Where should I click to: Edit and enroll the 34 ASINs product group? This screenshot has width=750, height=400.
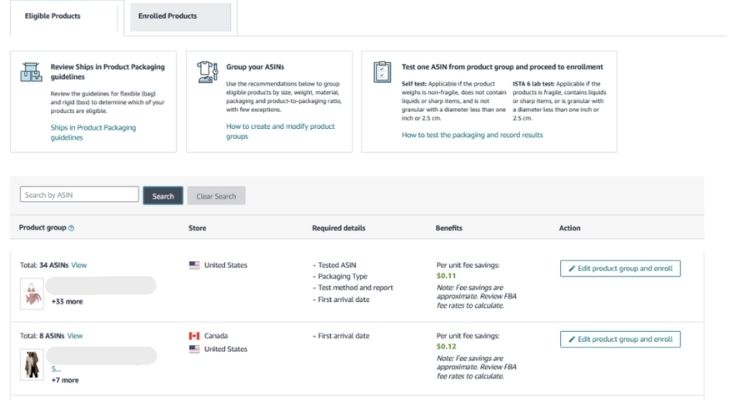click(x=620, y=268)
